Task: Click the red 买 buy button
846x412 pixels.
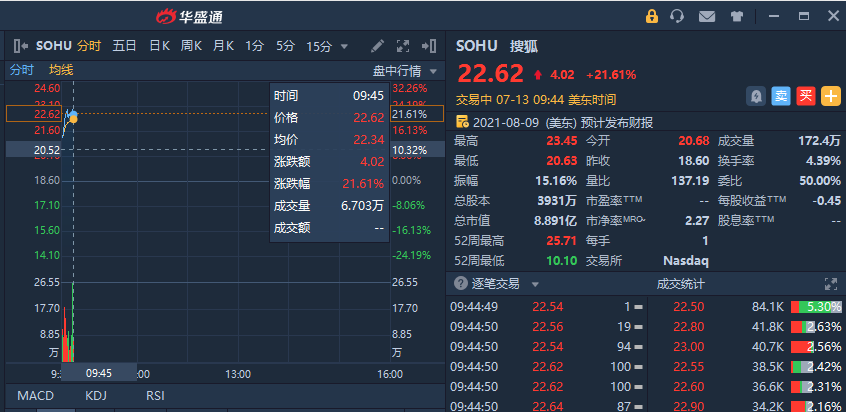Action: tap(806, 96)
